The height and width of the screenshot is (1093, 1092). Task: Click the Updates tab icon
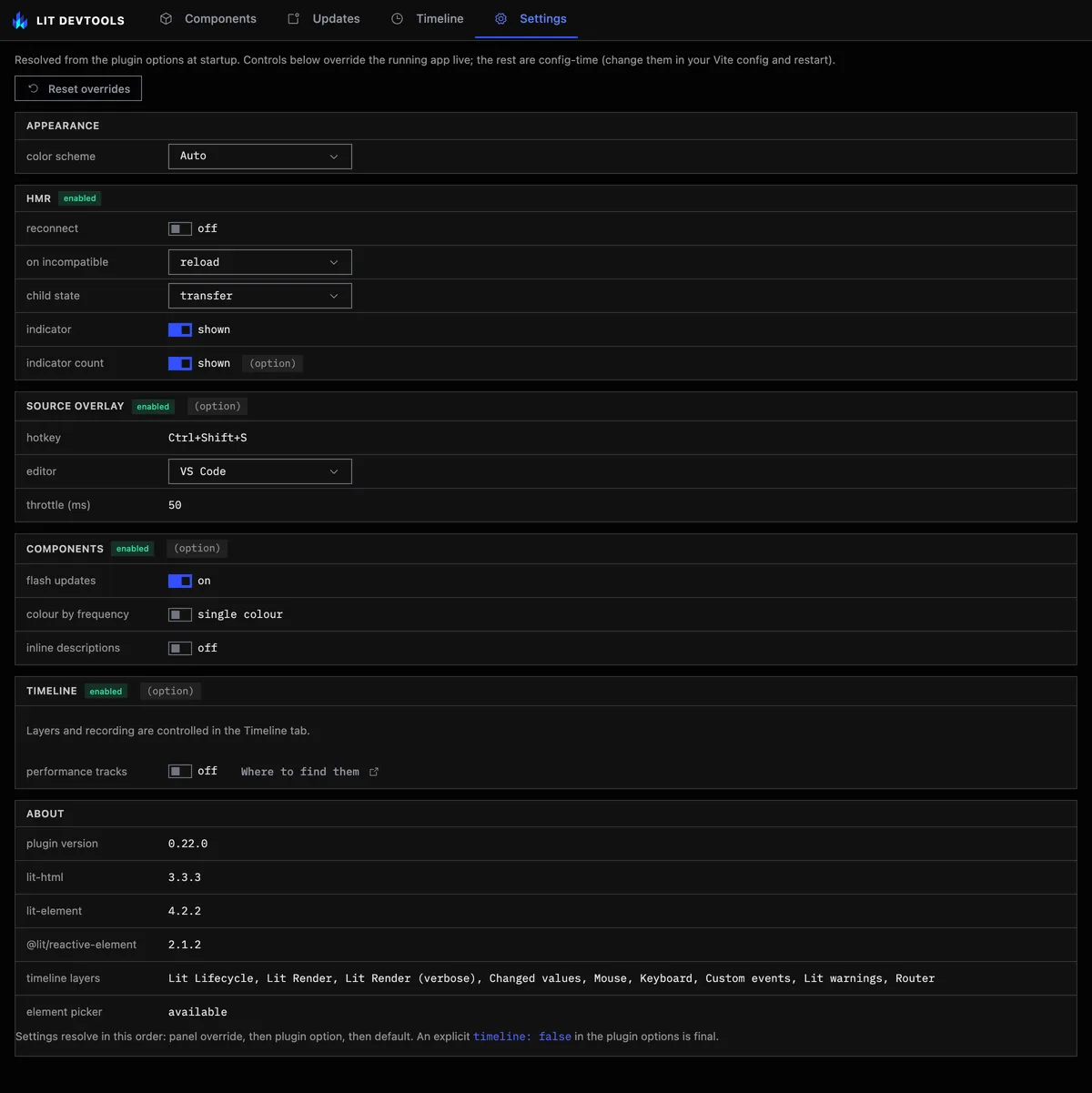coord(293,18)
